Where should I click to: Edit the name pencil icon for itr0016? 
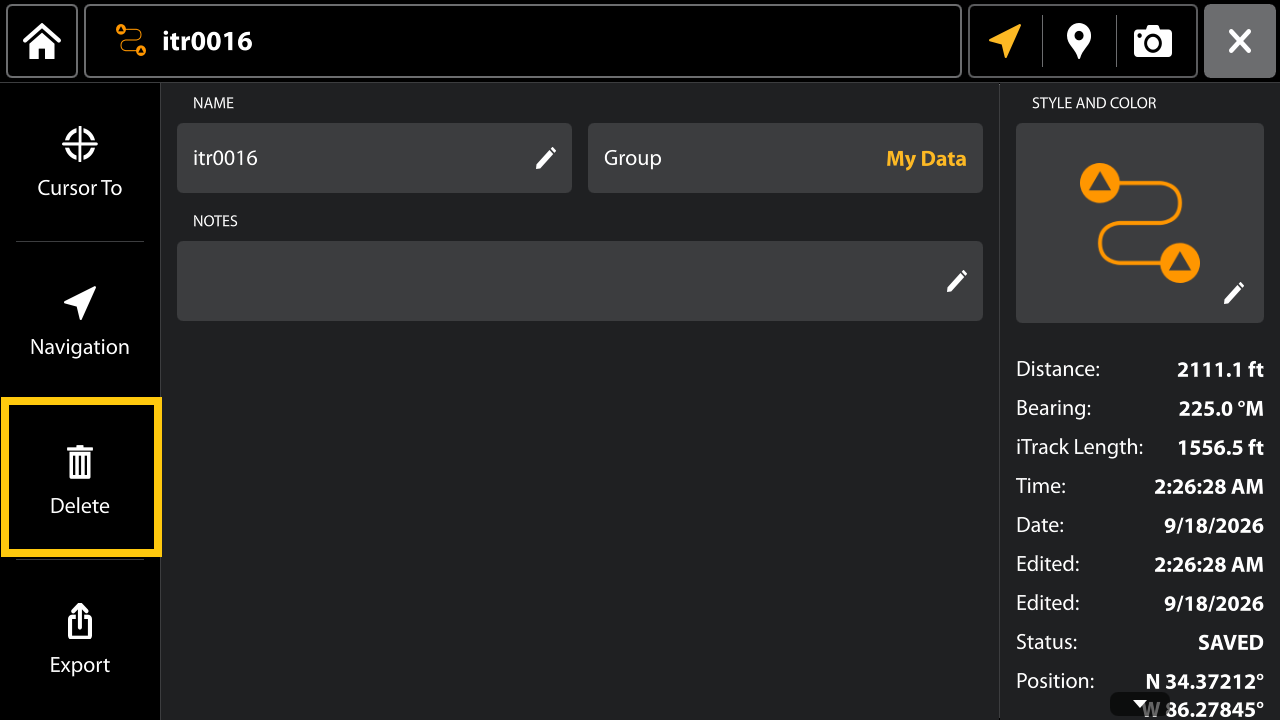tap(545, 158)
